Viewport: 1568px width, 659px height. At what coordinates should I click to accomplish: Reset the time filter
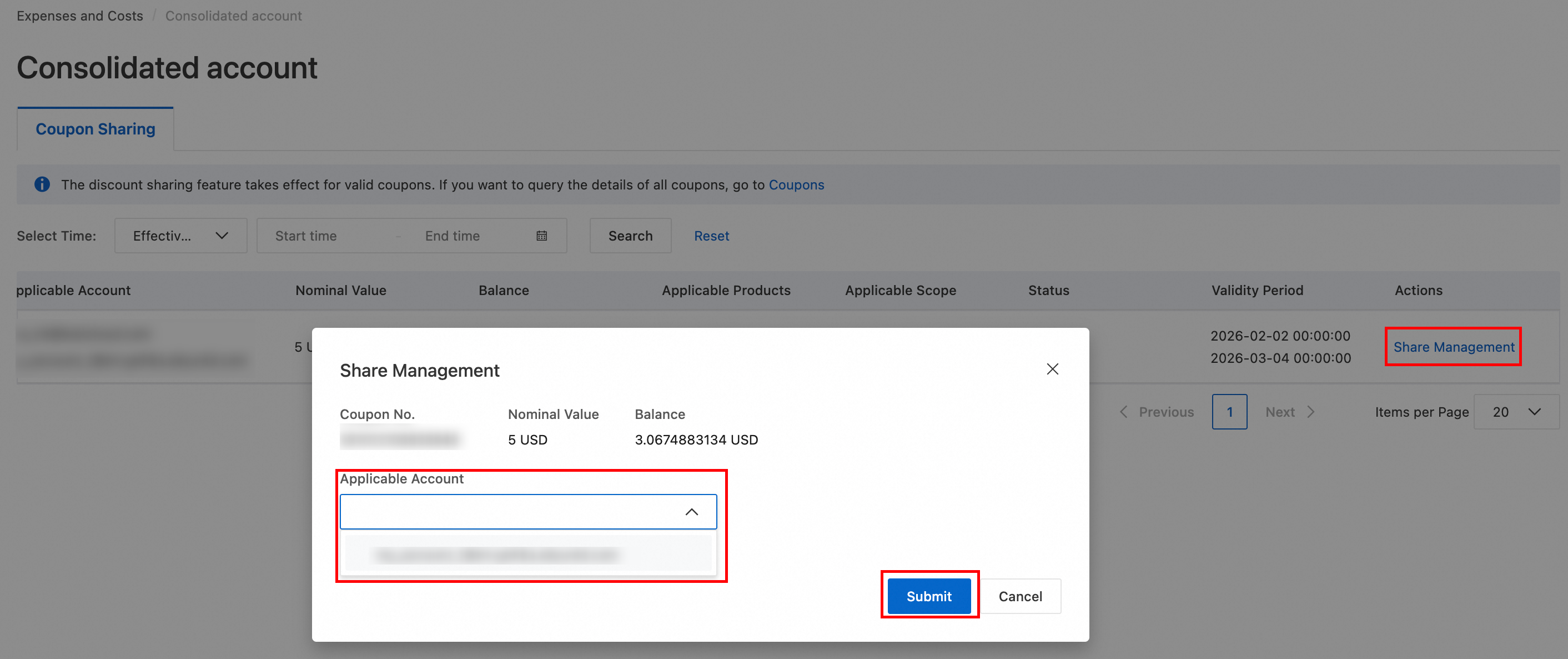(x=711, y=236)
